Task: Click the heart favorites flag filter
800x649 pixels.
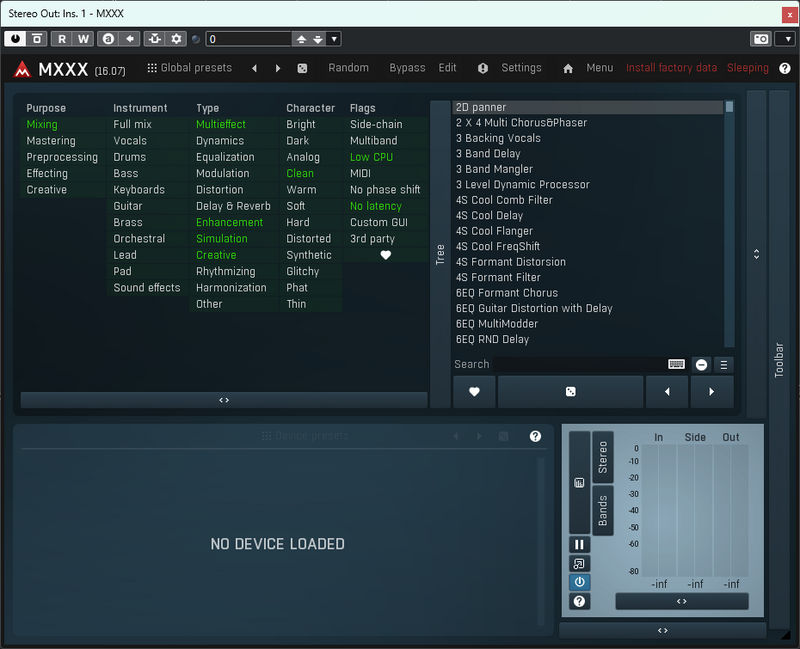Action: tap(386, 255)
